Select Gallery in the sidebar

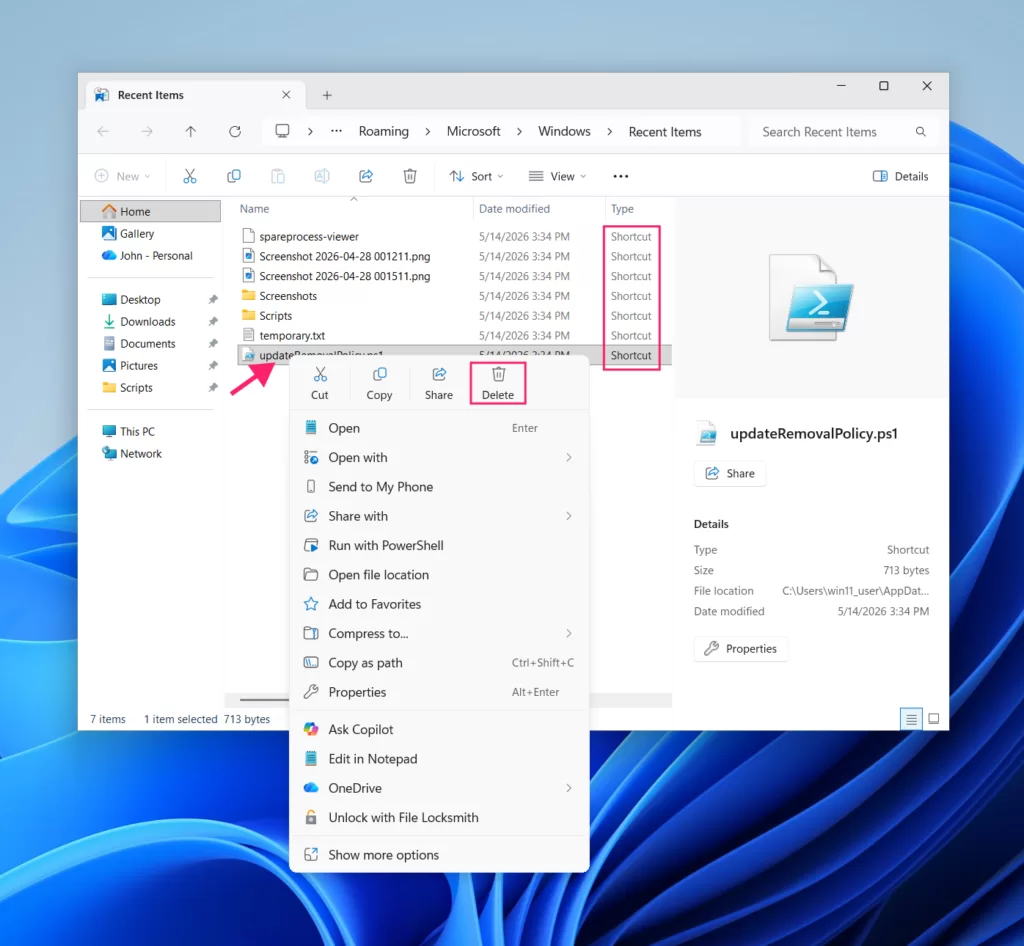[137, 234]
